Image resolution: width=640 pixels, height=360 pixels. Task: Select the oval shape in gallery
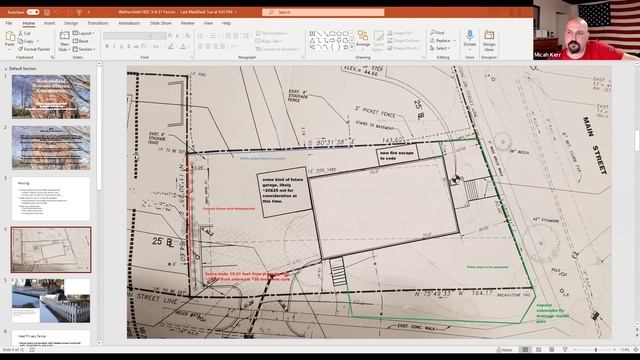tap(339, 33)
